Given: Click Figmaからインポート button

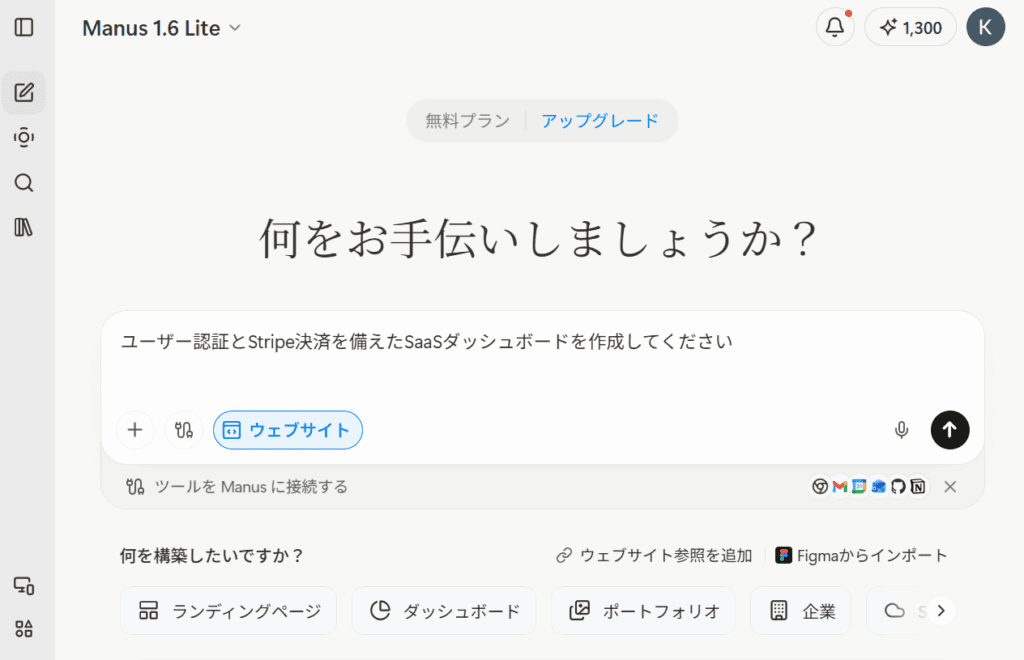Looking at the screenshot, I should (x=861, y=555).
